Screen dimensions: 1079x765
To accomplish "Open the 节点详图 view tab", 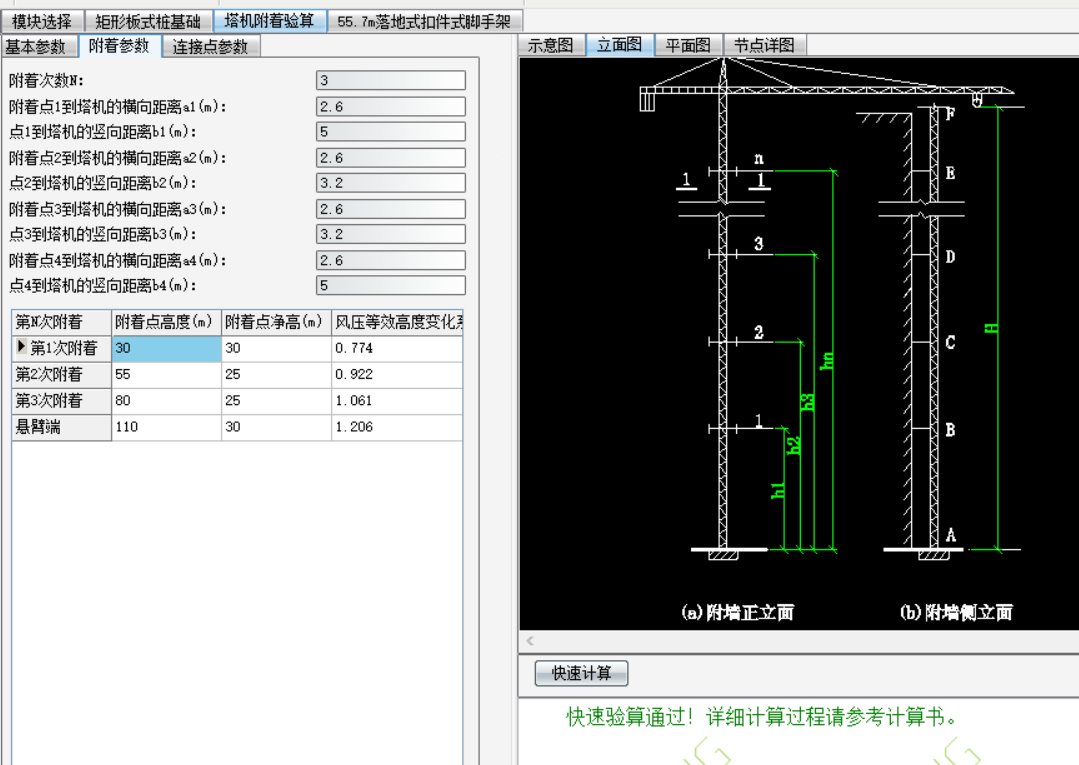I will (x=764, y=45).
